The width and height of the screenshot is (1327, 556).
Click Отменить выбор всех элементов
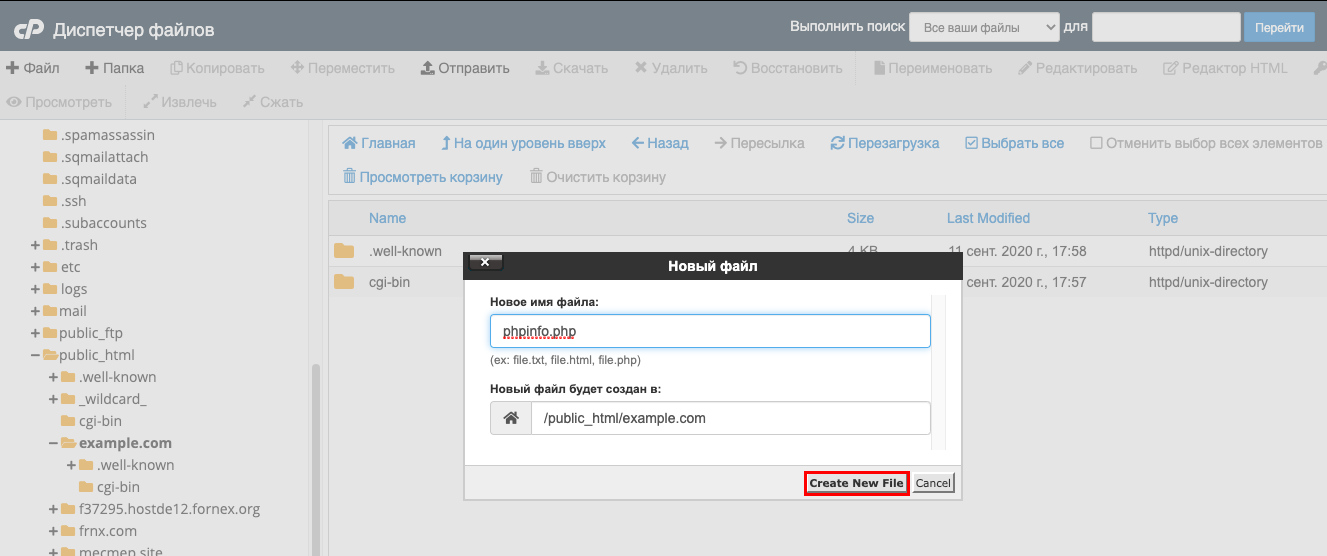1206,143
